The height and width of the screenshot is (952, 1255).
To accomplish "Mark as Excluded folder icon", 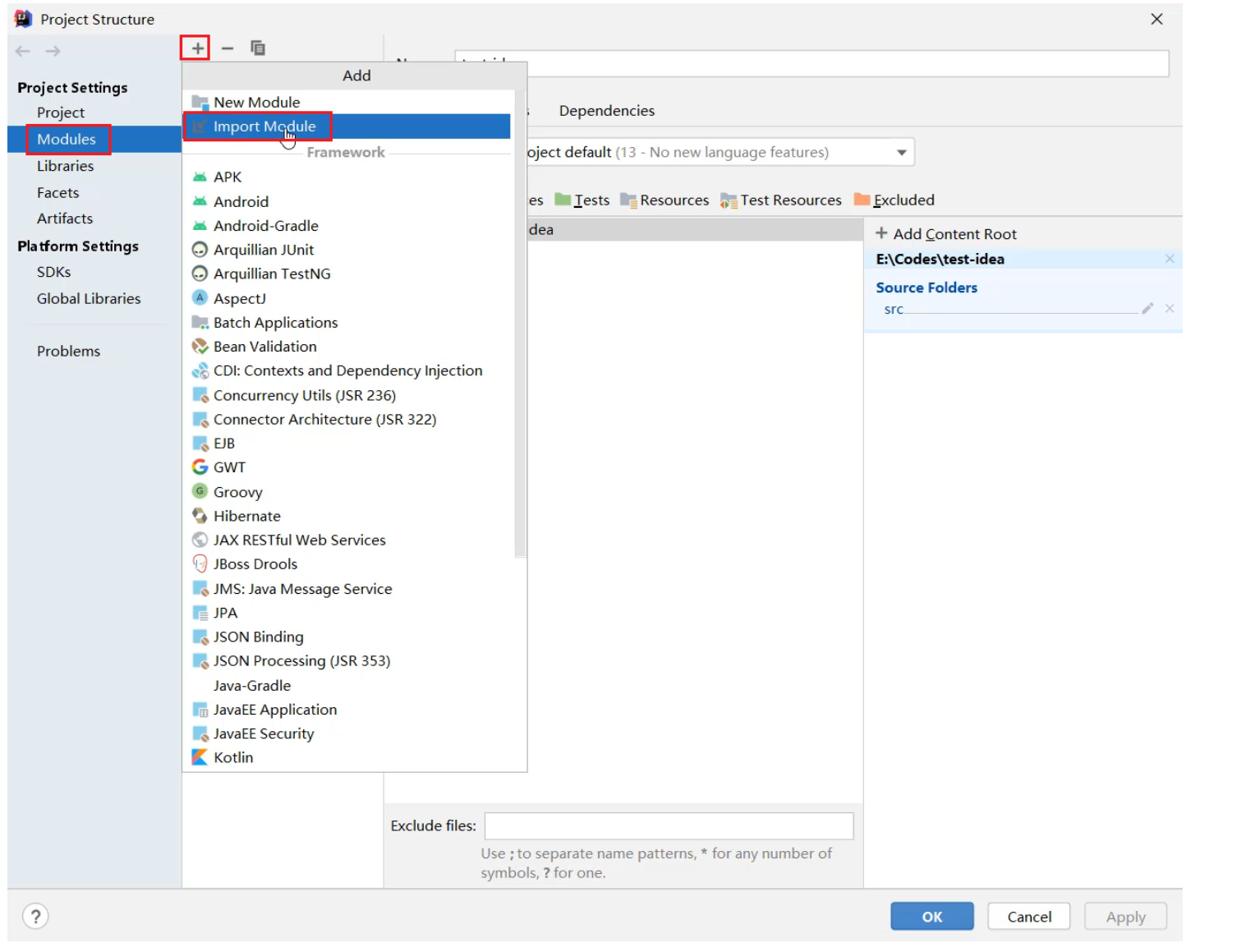I will point(862,200).
